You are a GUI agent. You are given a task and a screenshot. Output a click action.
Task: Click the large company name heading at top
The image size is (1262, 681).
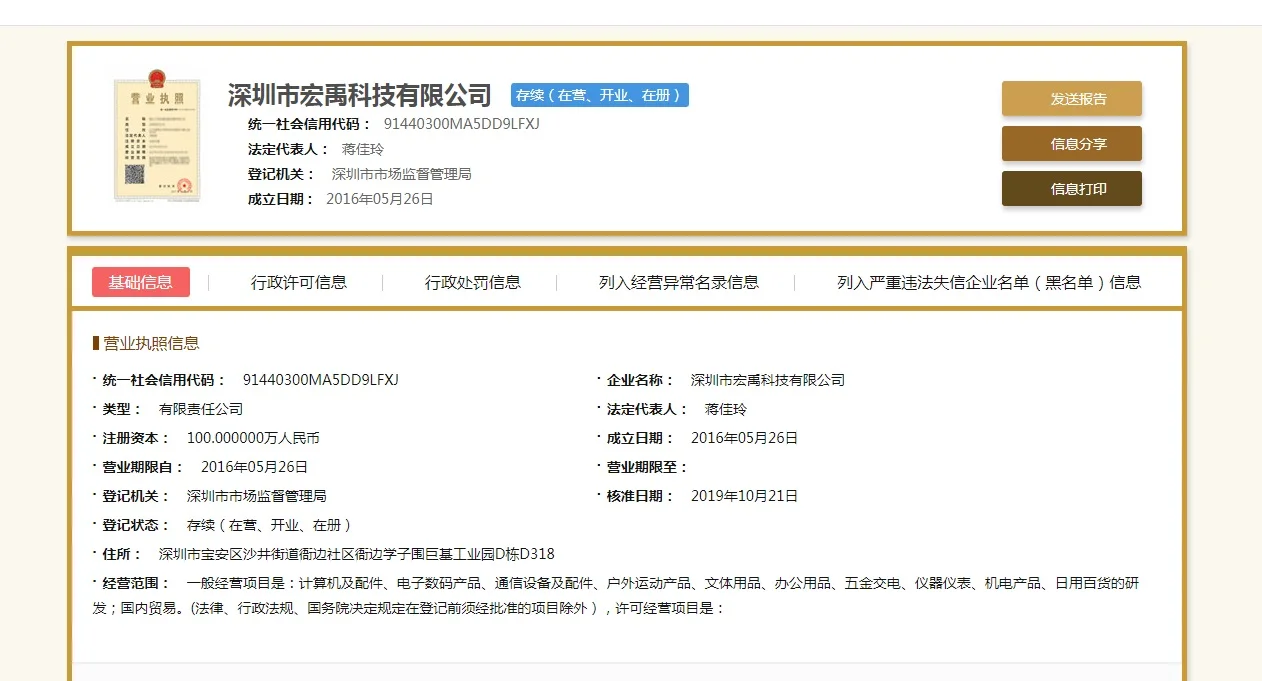coord(360,95)
